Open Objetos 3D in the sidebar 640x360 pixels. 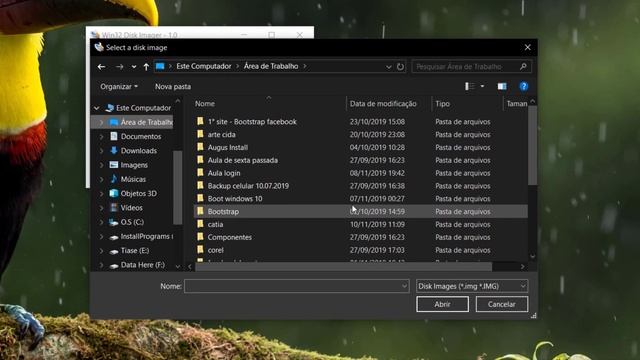pyautogui.click(x=138, y=193)
